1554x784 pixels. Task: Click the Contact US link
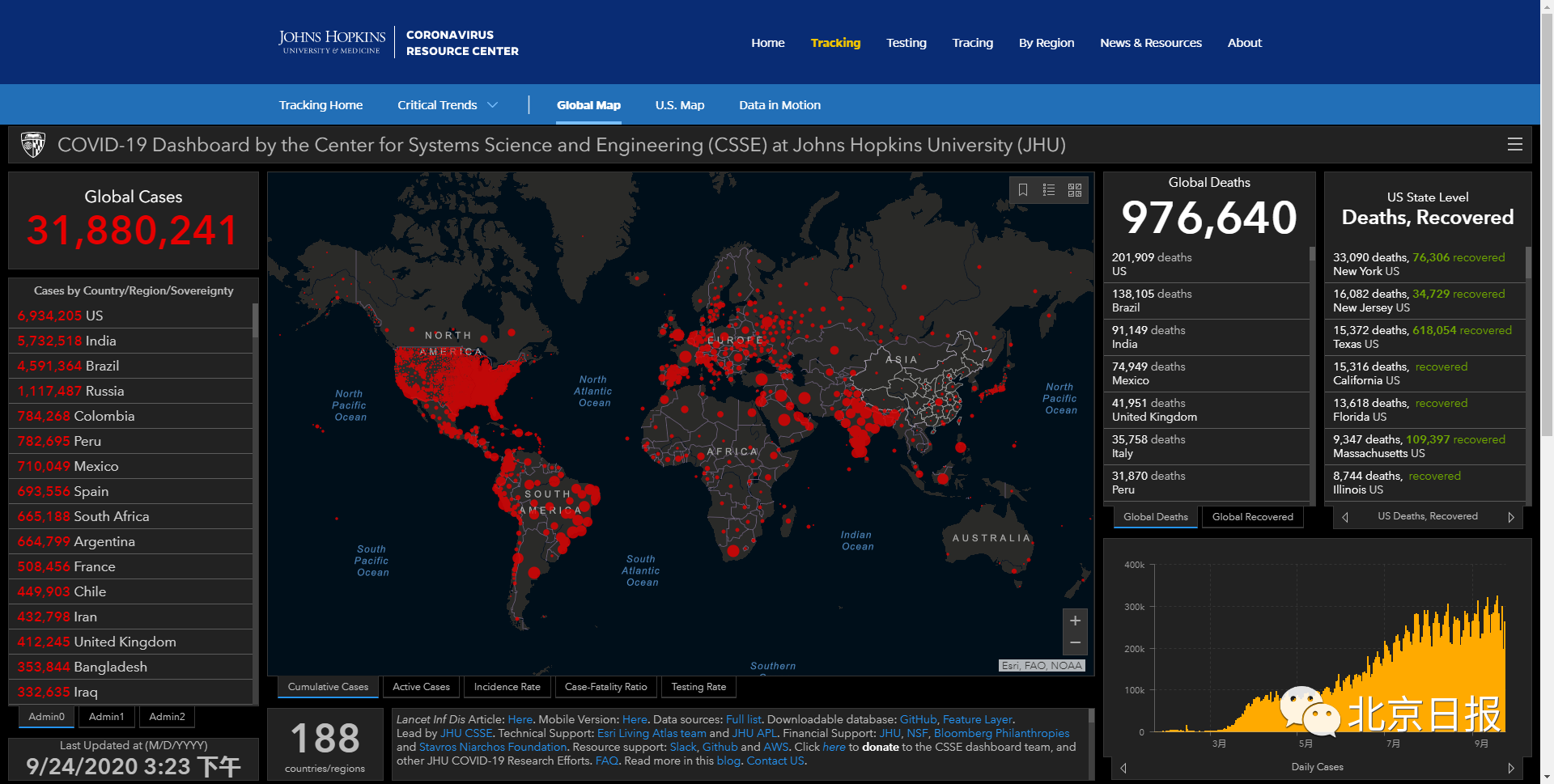775,761
